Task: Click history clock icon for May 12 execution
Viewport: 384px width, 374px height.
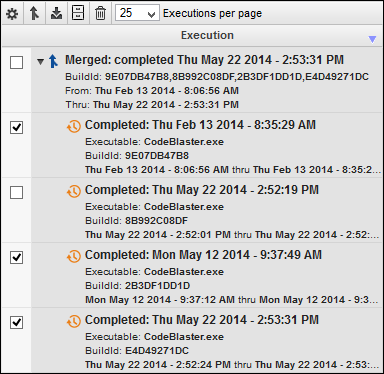Action: coord(74,256)
